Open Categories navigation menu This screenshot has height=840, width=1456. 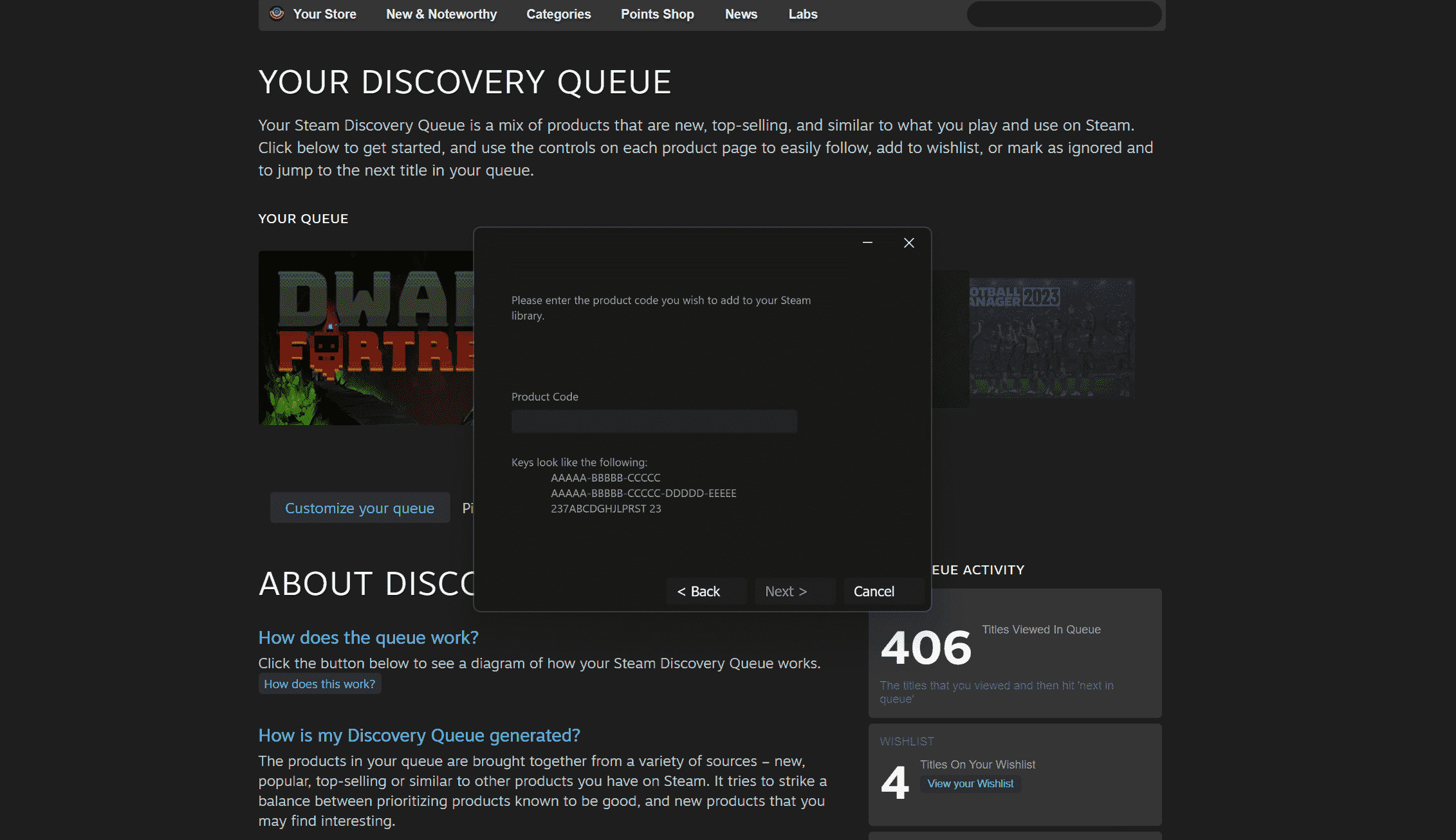click(559, 14)
